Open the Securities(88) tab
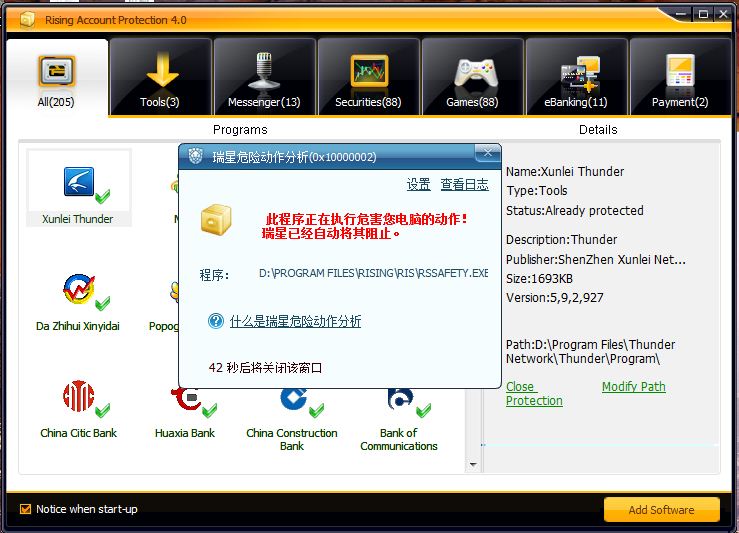Image resolution: width=739 pixels, height=533 pixels. pos(369,78)
